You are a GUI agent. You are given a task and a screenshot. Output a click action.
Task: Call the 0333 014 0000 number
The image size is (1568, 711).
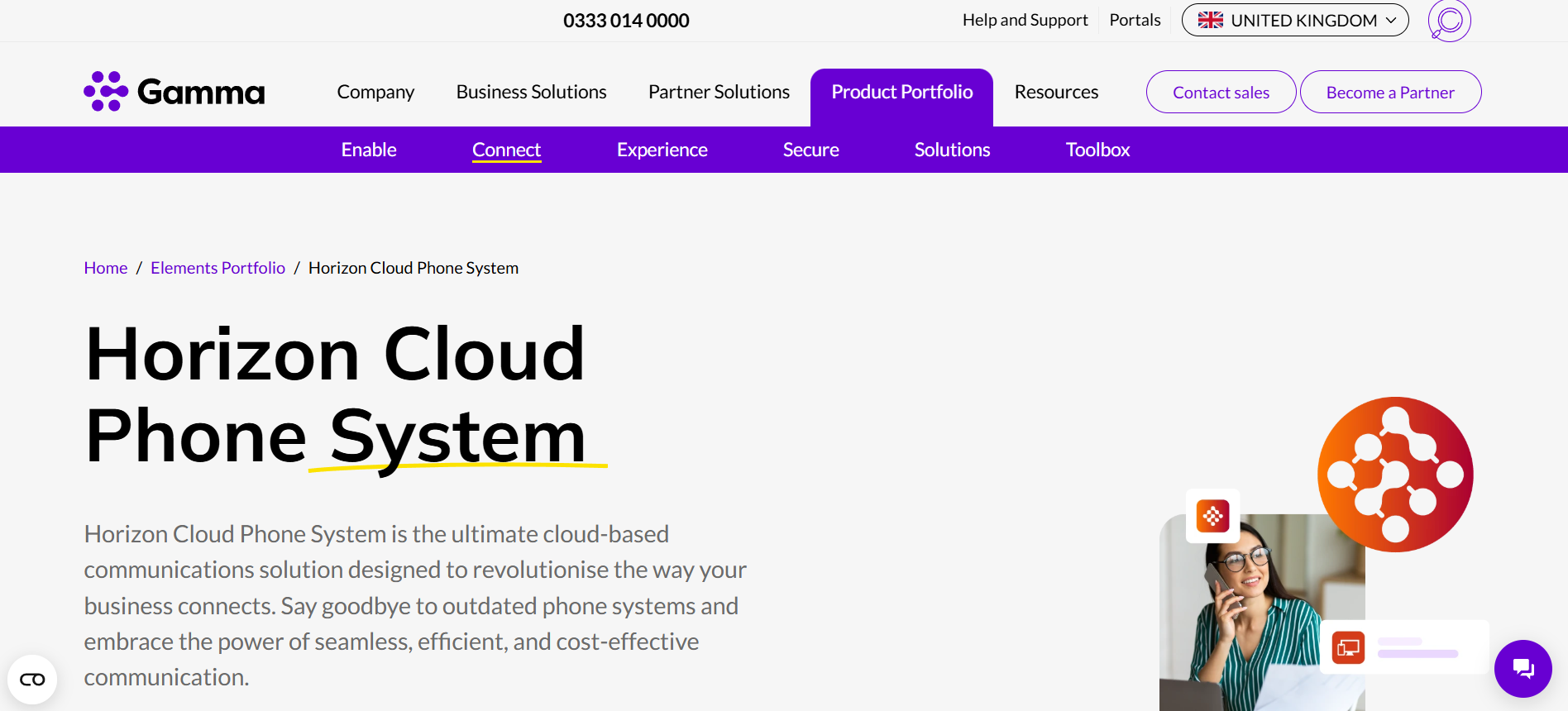(x=626, y=21)
